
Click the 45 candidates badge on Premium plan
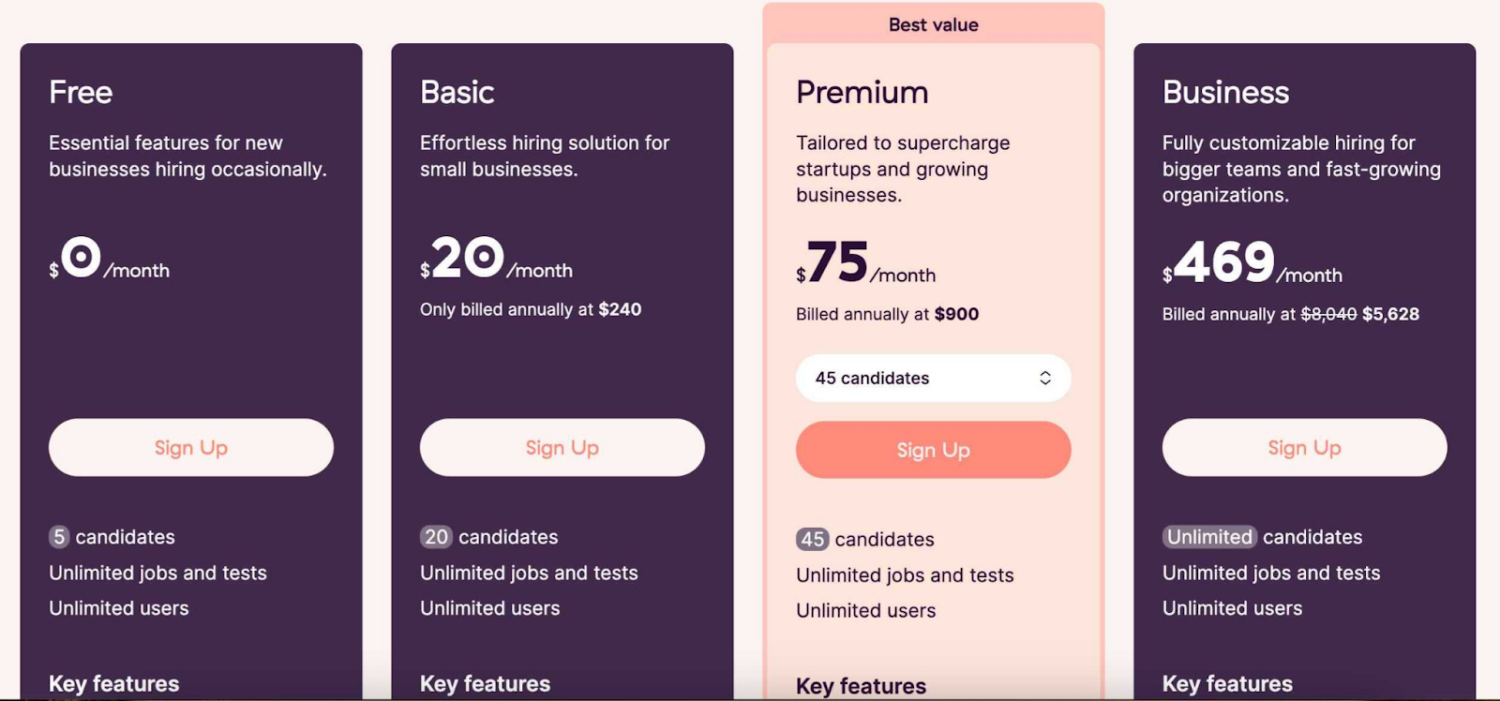click(812, 539)
